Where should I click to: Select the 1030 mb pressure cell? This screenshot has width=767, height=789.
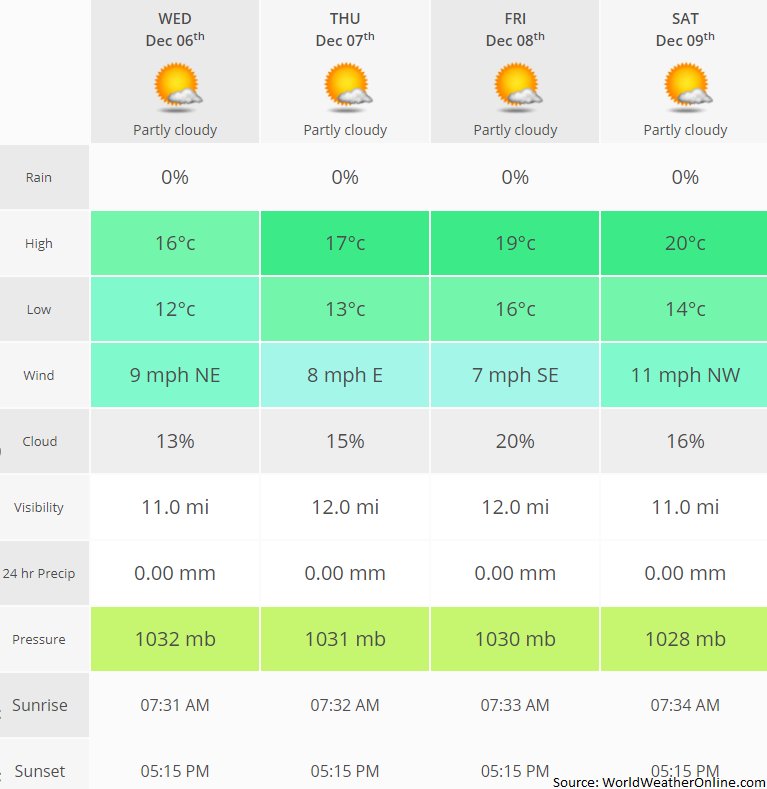pyautogui.click(x=515, y=639)
